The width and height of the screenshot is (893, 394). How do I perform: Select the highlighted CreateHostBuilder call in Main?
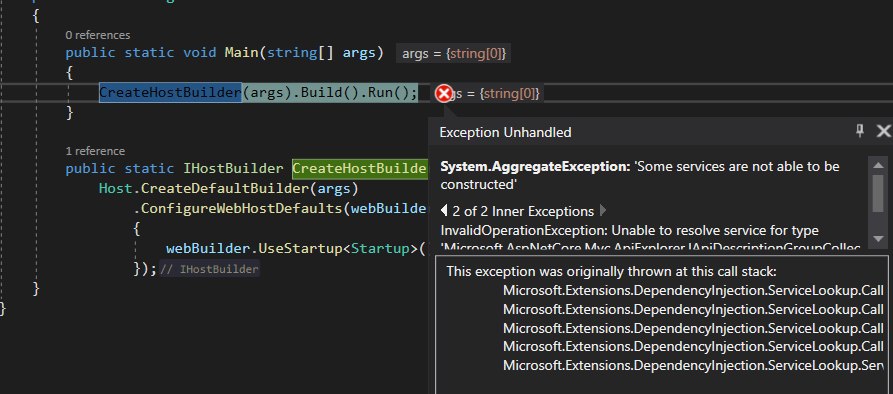[x=170, y=92]
